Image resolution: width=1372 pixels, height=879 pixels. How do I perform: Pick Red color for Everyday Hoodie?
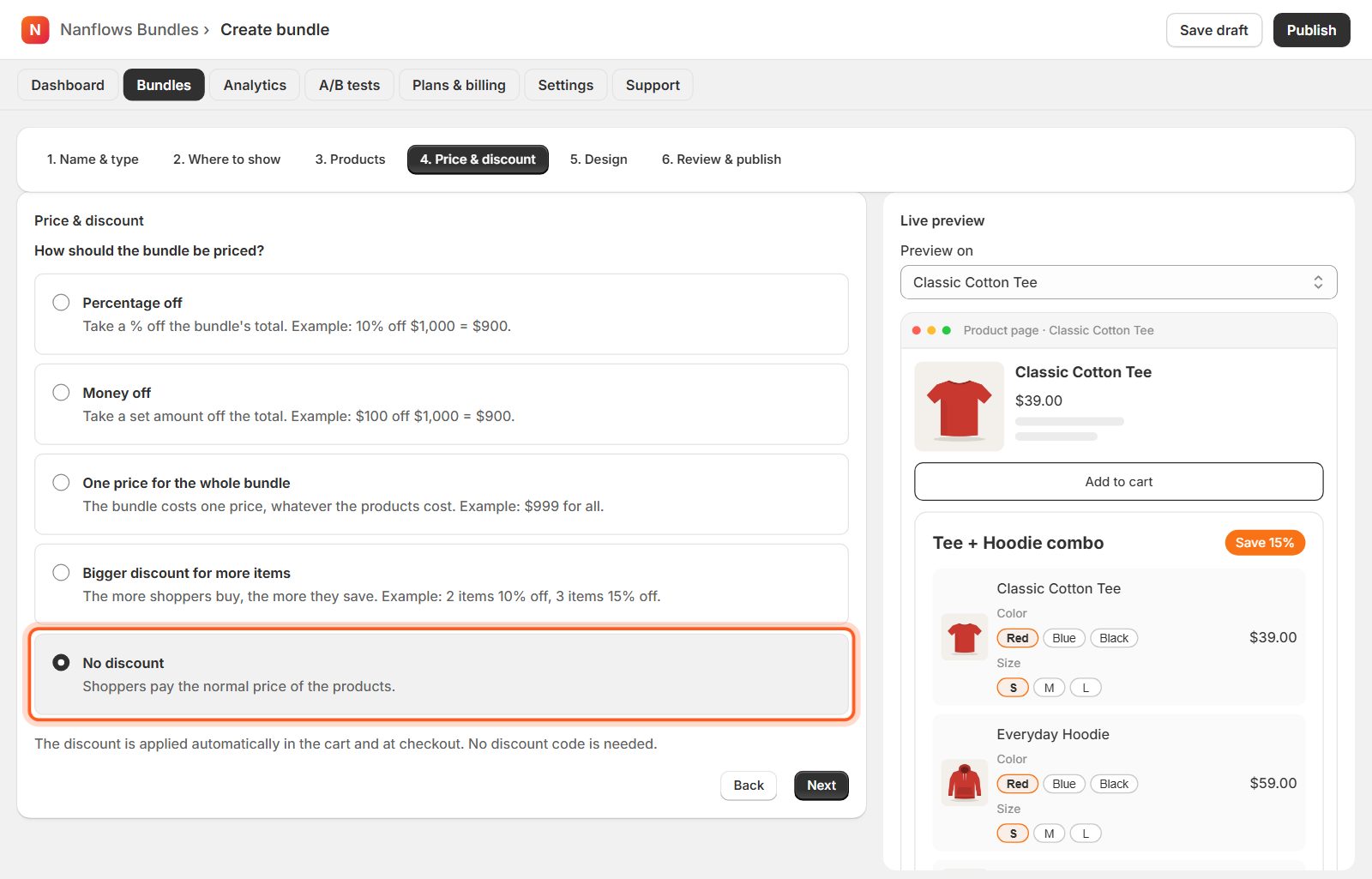[x=1018, y=784]
